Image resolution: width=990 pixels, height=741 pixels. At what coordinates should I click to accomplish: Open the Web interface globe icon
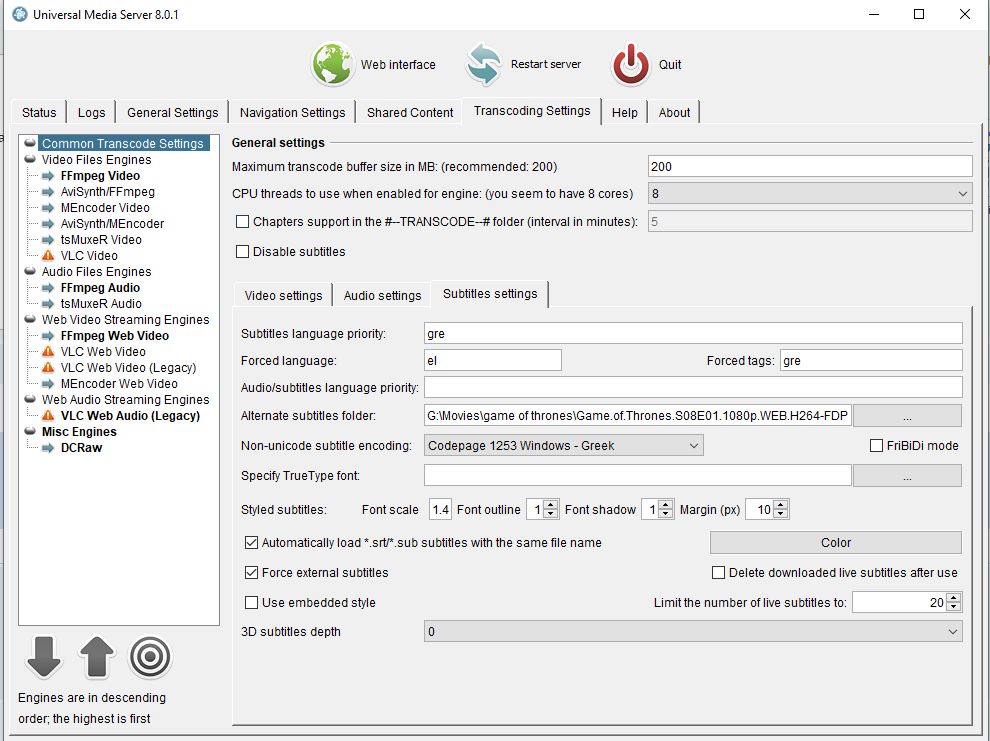click(x=332, y=64)
